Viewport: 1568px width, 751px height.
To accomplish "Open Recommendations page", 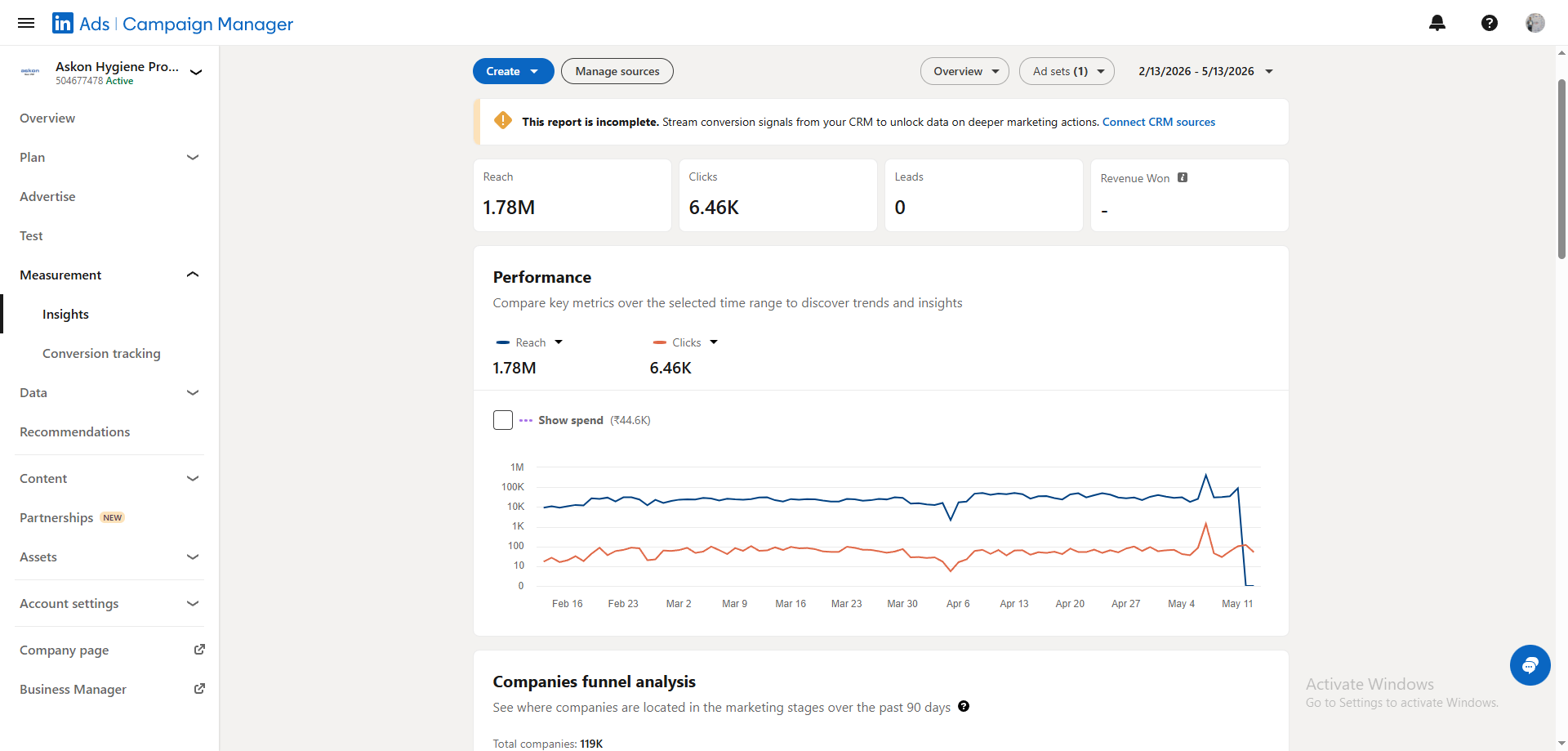I will (74, 431).
